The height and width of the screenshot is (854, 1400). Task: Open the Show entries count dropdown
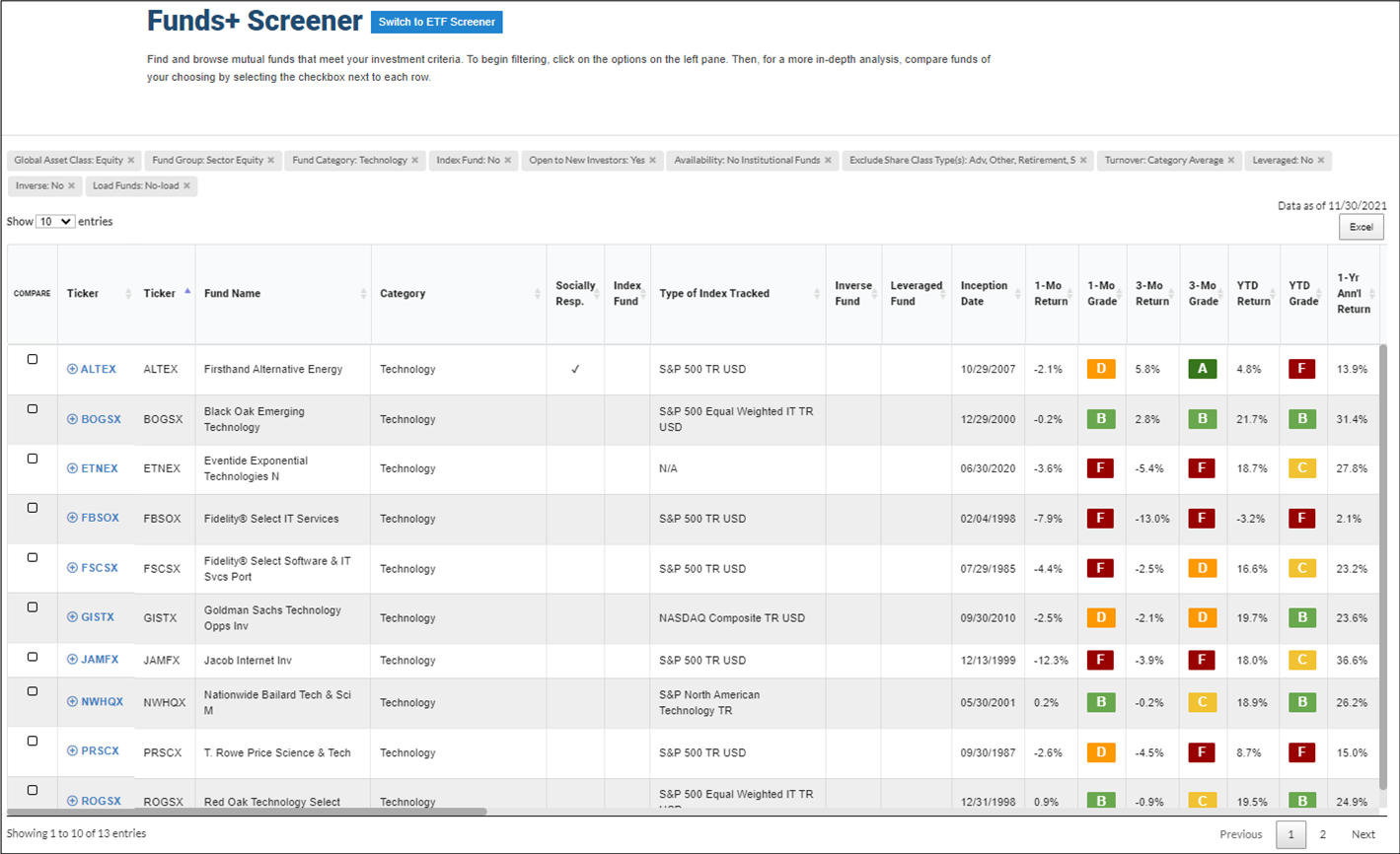coord(55,222)
